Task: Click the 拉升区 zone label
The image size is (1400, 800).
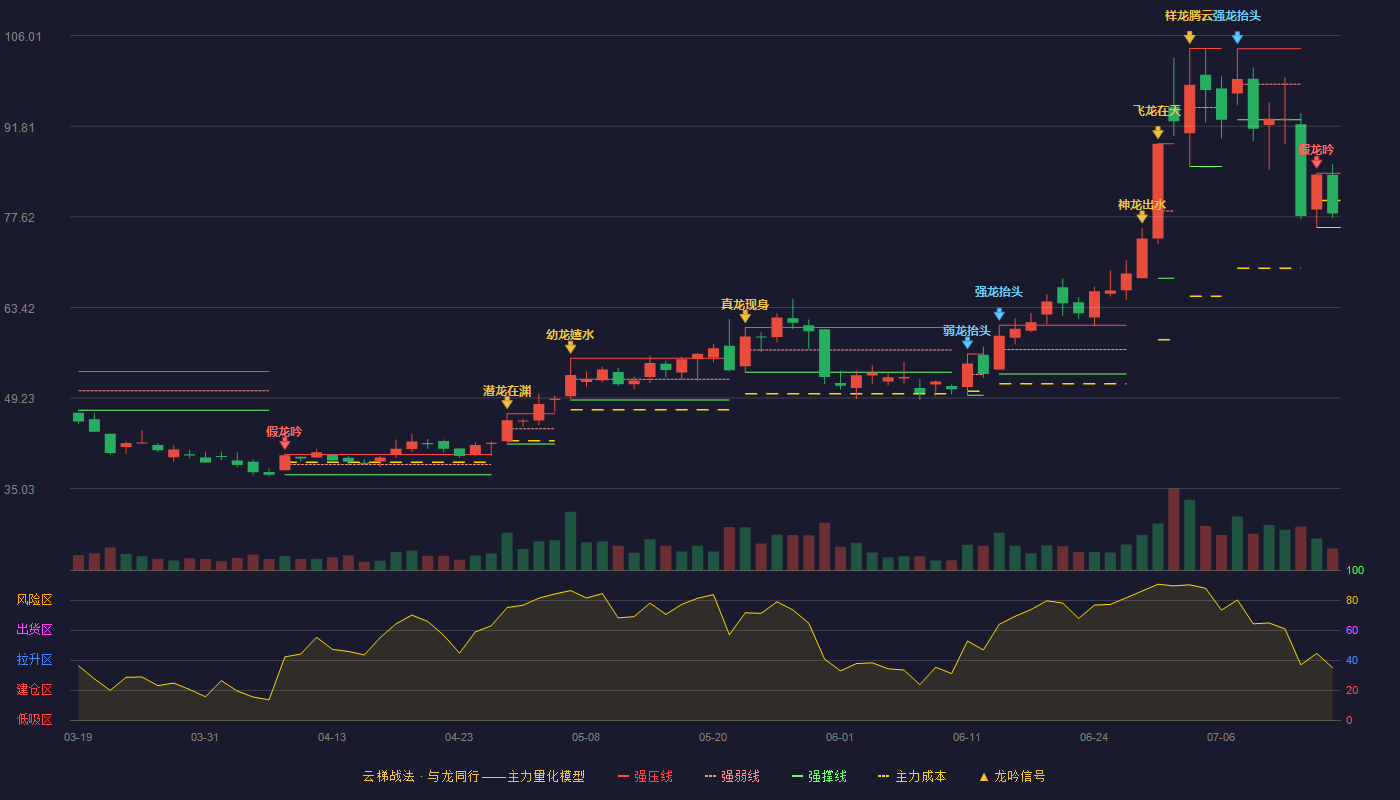Action: tap(34, 660)
